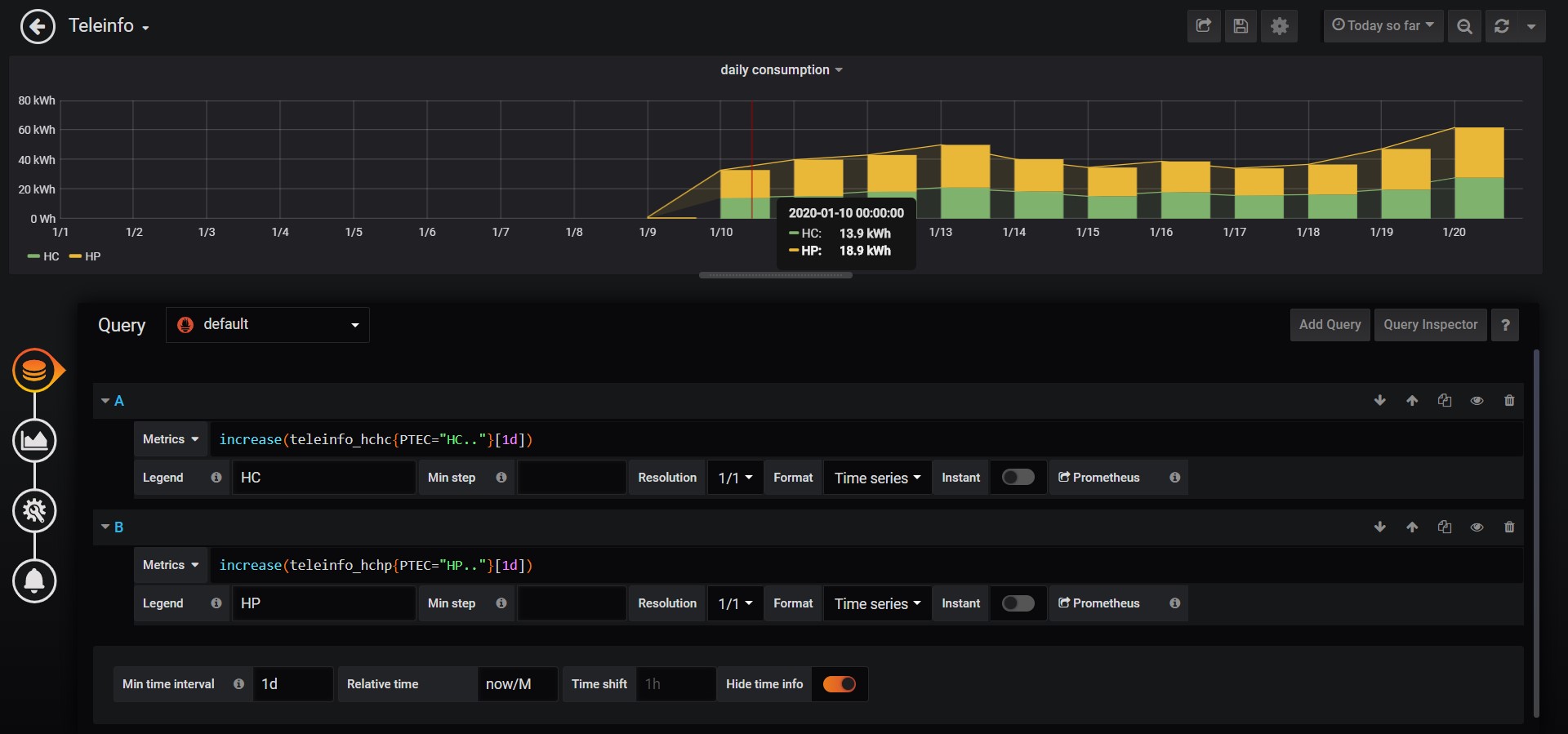Screen dimensions: 1568x734
Task: Open Resolution 1/1 dropdown of query A
Action: coord(735,478)
